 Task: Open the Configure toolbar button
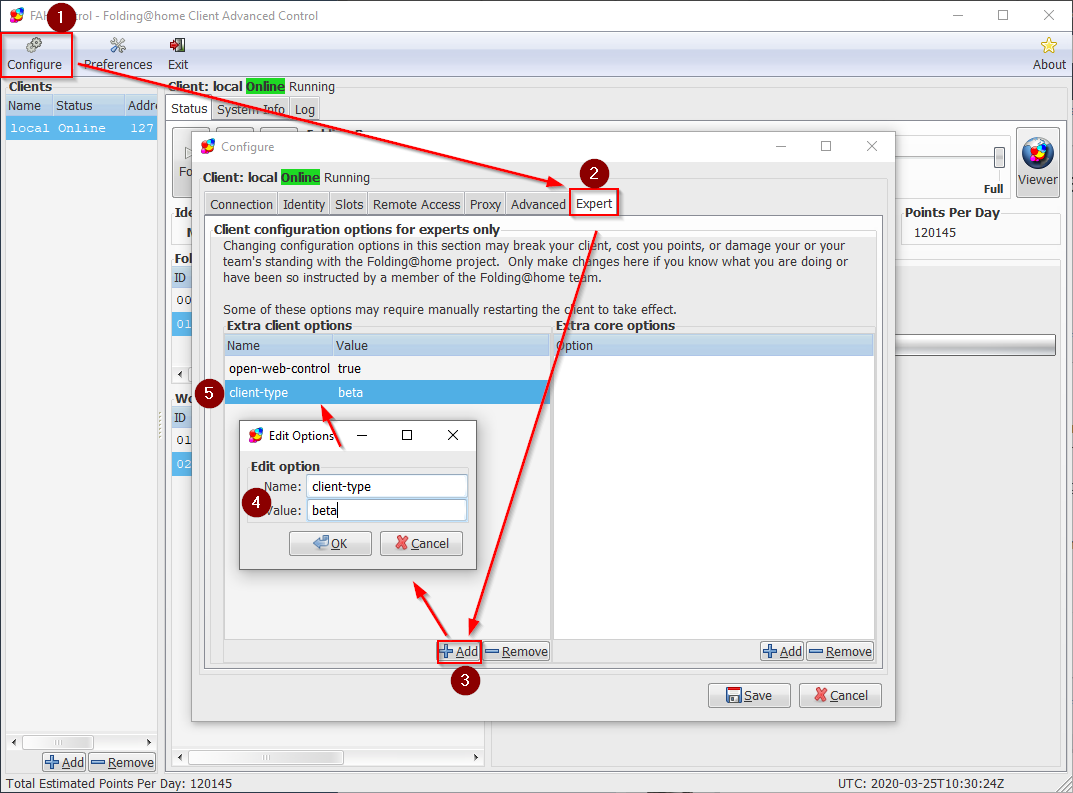click(x=35, y=54)
